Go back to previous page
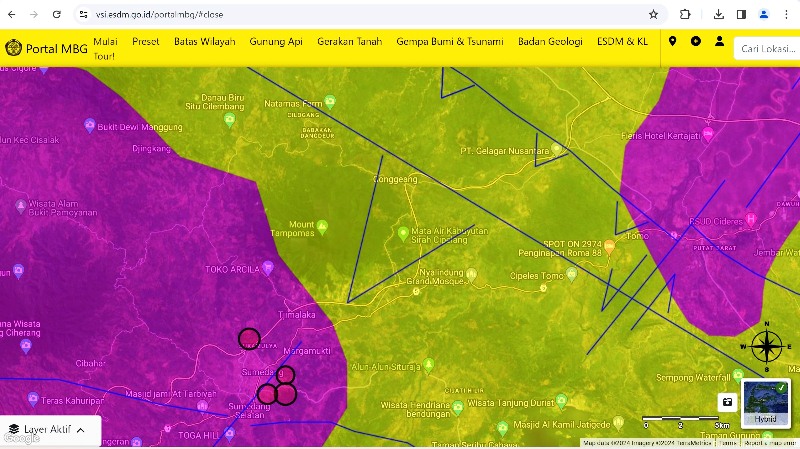This screenshot has height=449, width=800. point(12,14)
